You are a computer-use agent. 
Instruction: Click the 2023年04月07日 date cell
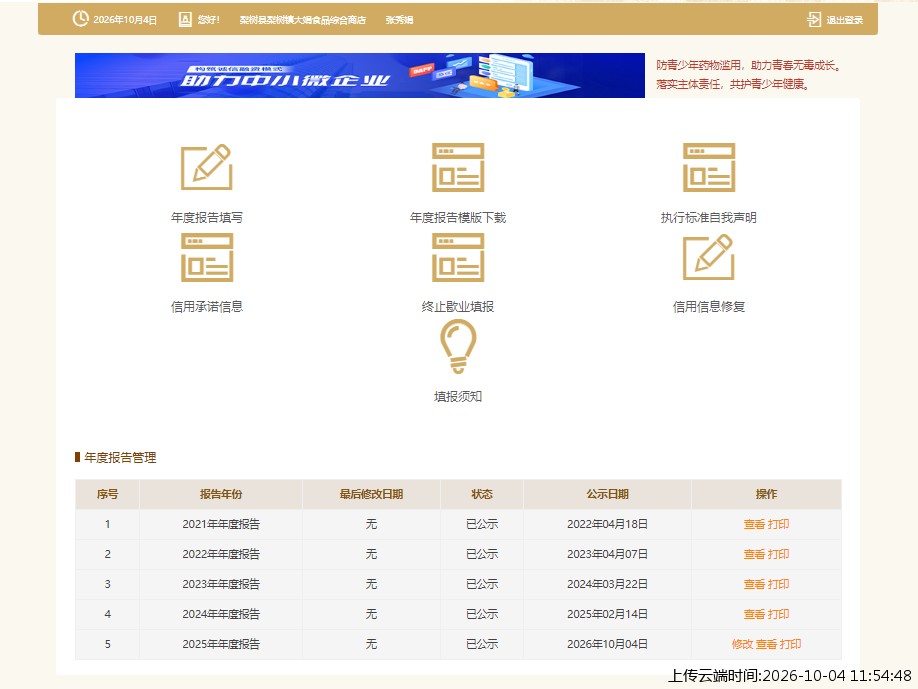pos(607,554)
